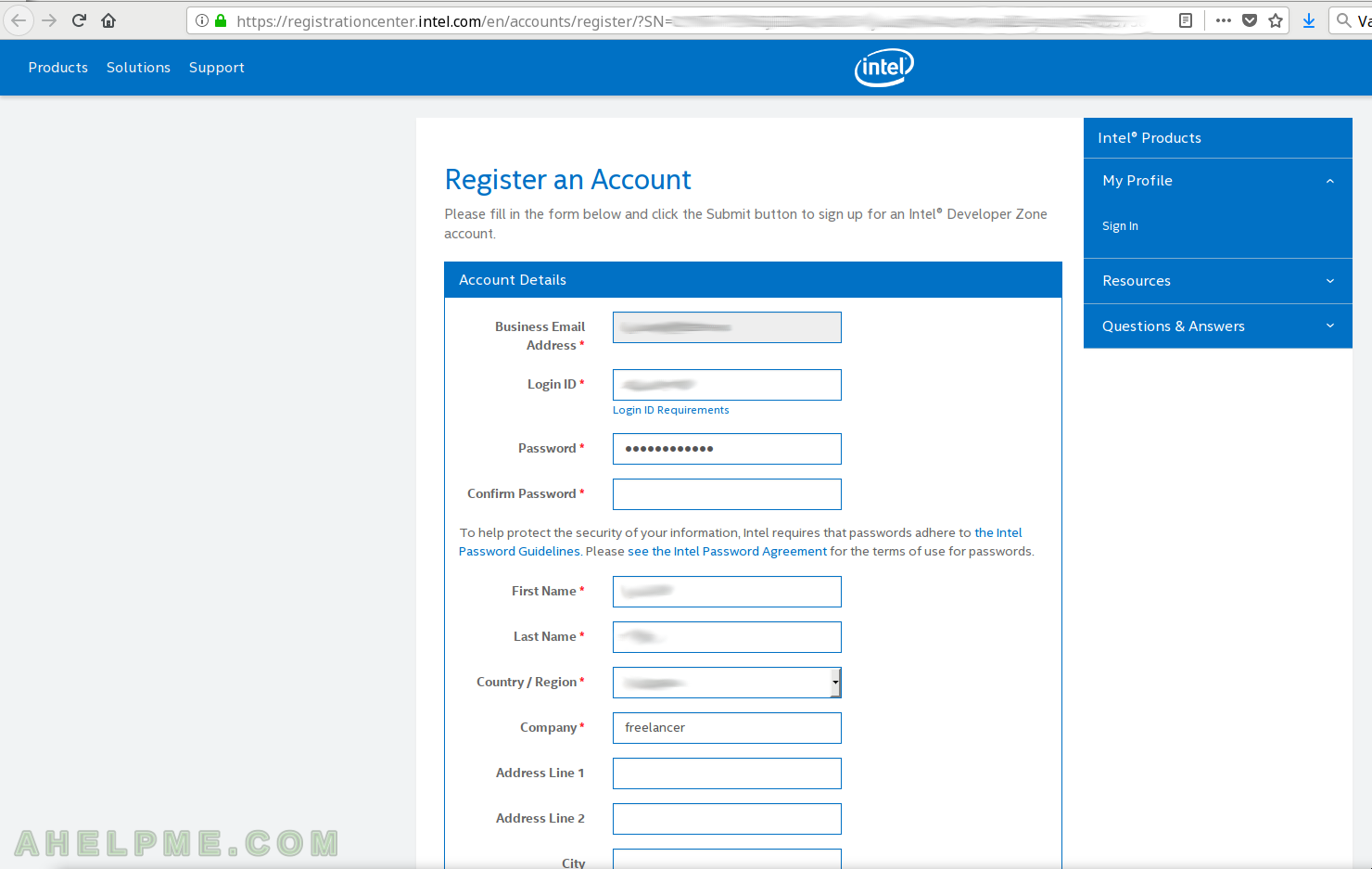This screenshot has height=869, width=1372.
Task: Open the Products menu
Action: (58, 68)
